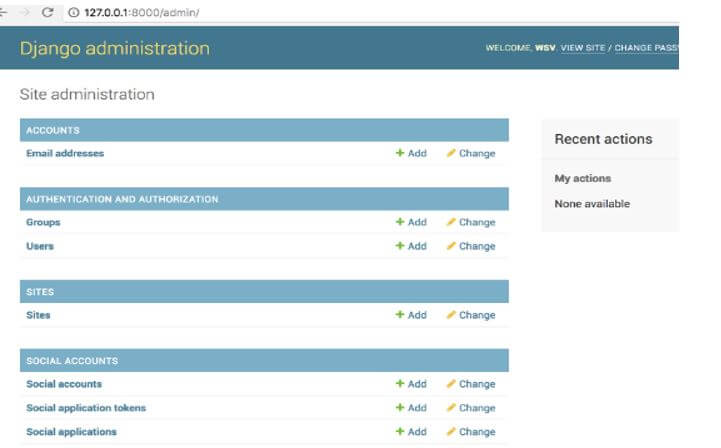Click the green plus icon for Social applications
The height and width of the screenshot is (448, 721).
400,431
